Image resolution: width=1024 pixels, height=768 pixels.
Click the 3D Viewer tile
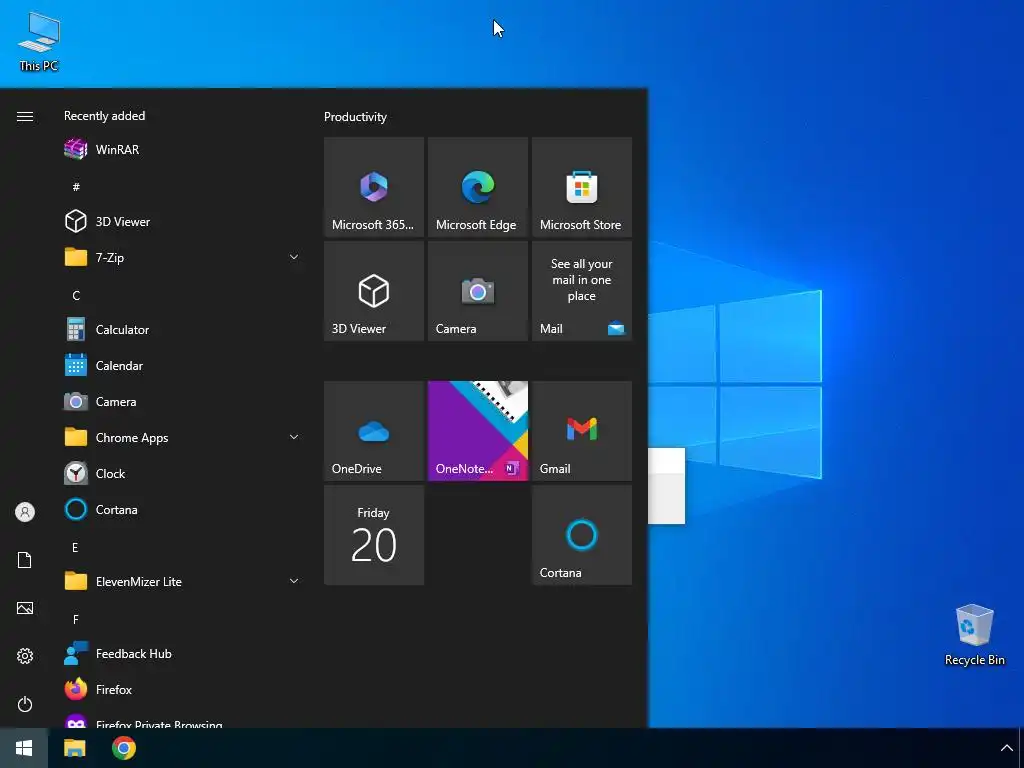(374, 291)
